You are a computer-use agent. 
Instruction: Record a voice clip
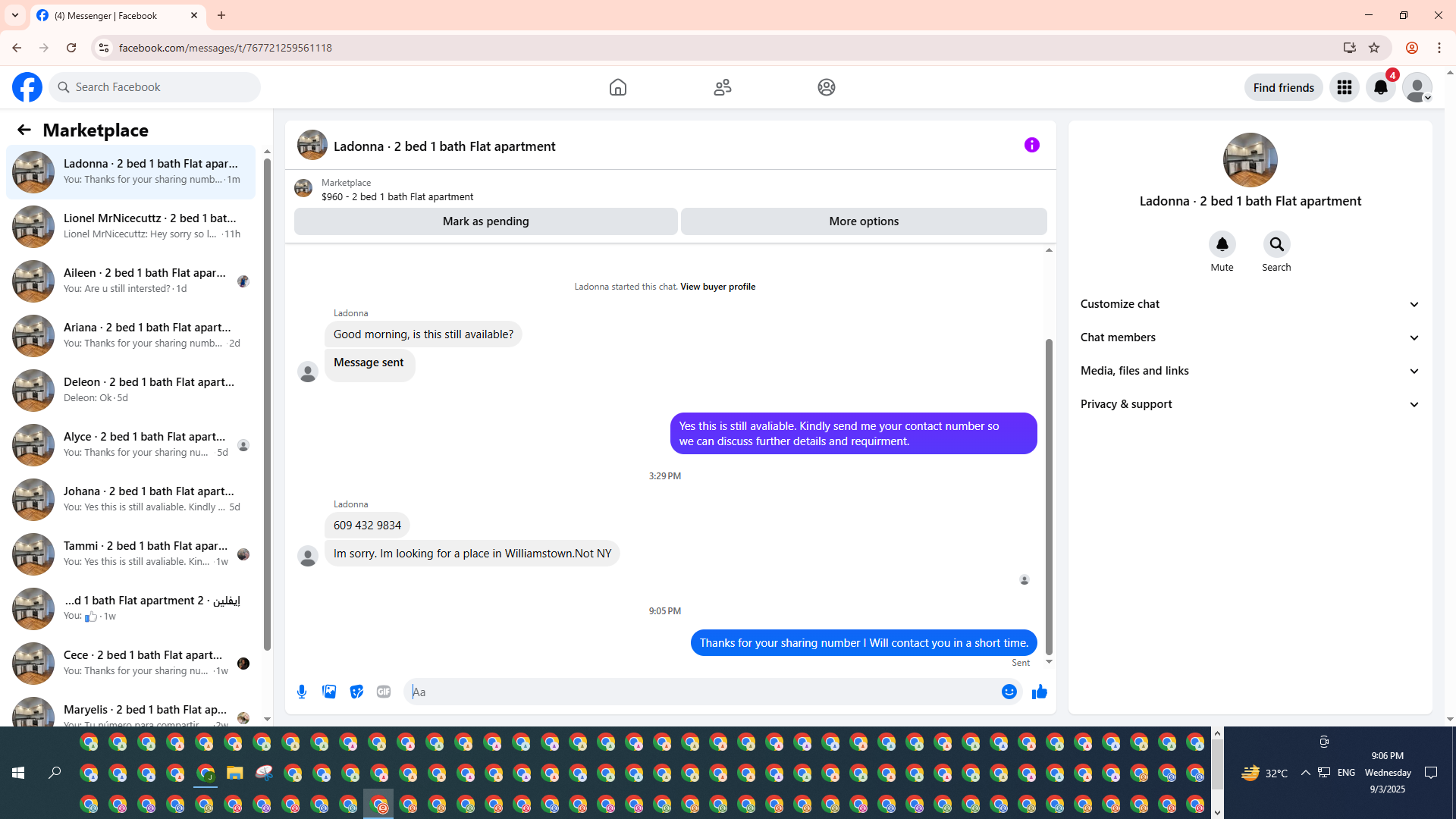[302, 692]
